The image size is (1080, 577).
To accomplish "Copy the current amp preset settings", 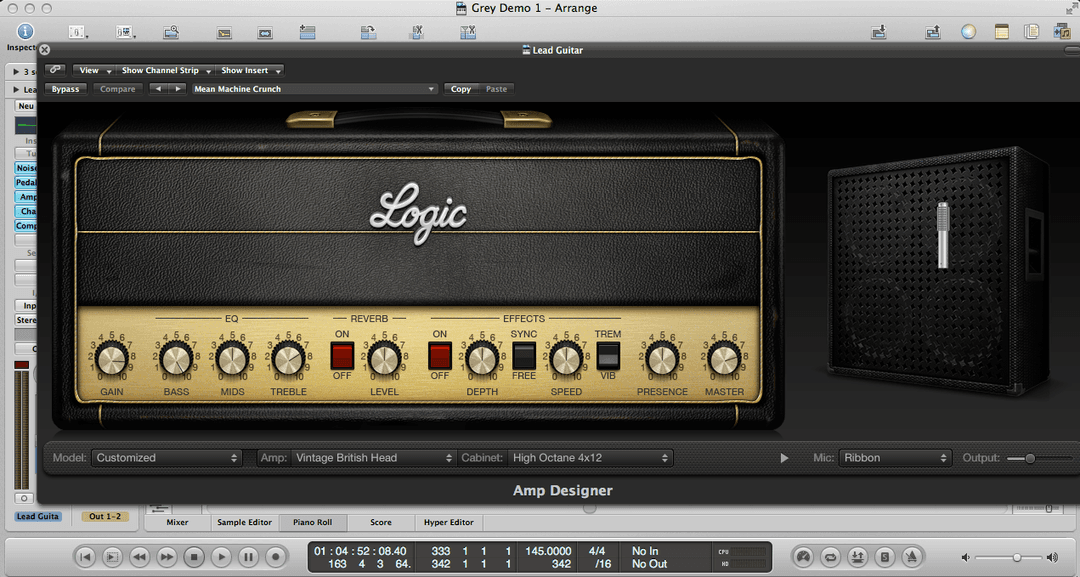I will coord(460,88).
